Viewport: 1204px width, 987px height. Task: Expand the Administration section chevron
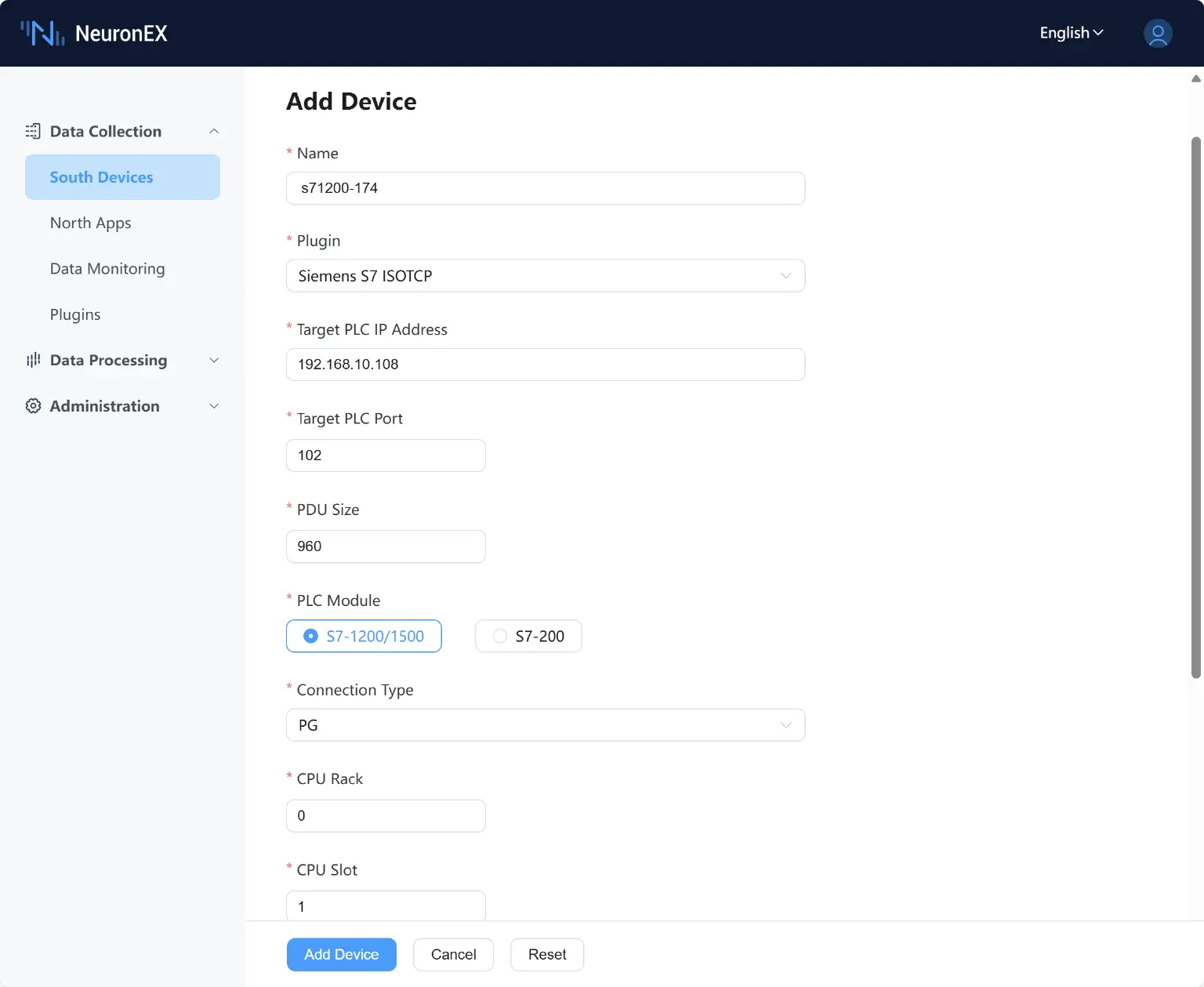[x=214, y=406]
